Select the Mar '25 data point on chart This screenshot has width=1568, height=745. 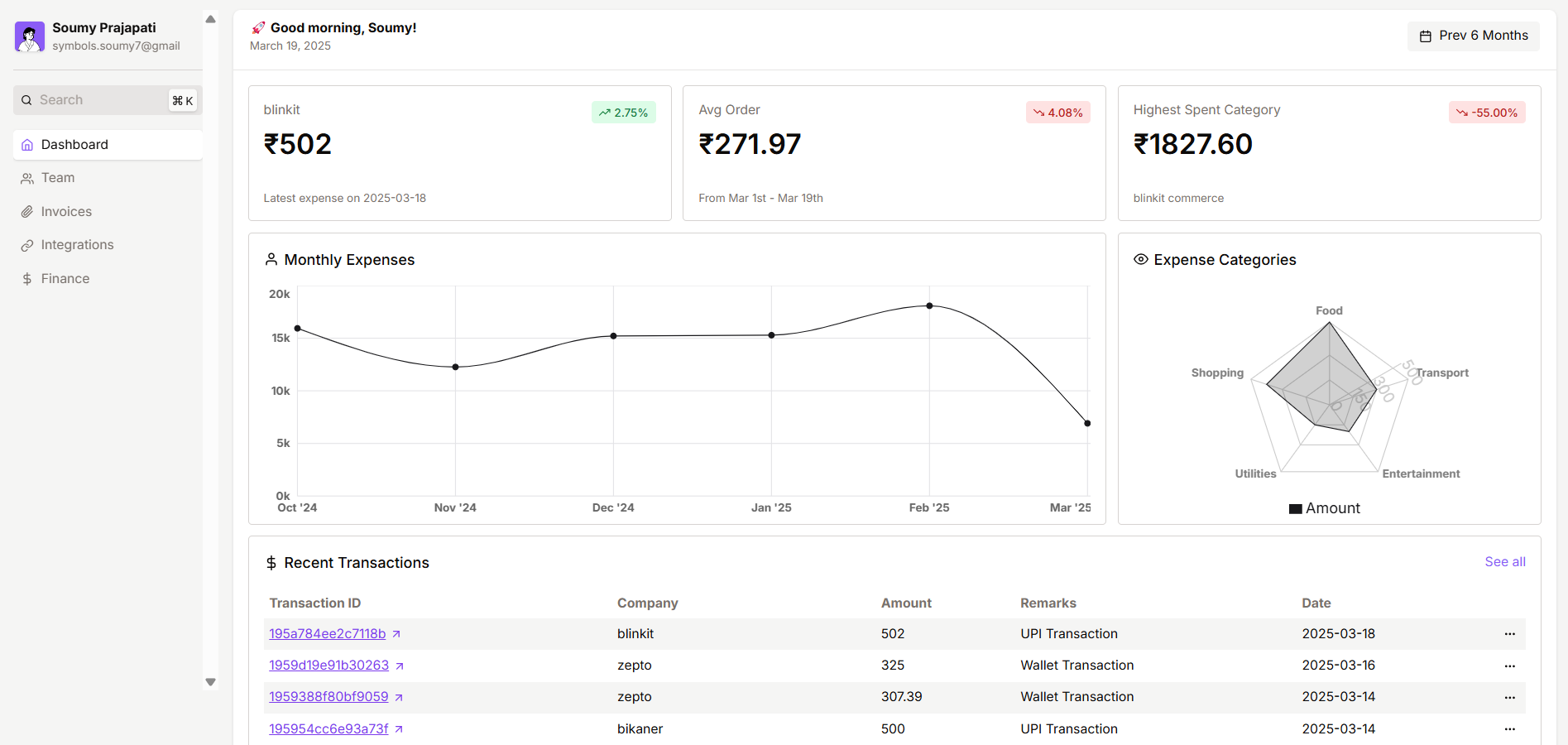pos(1087,423)
